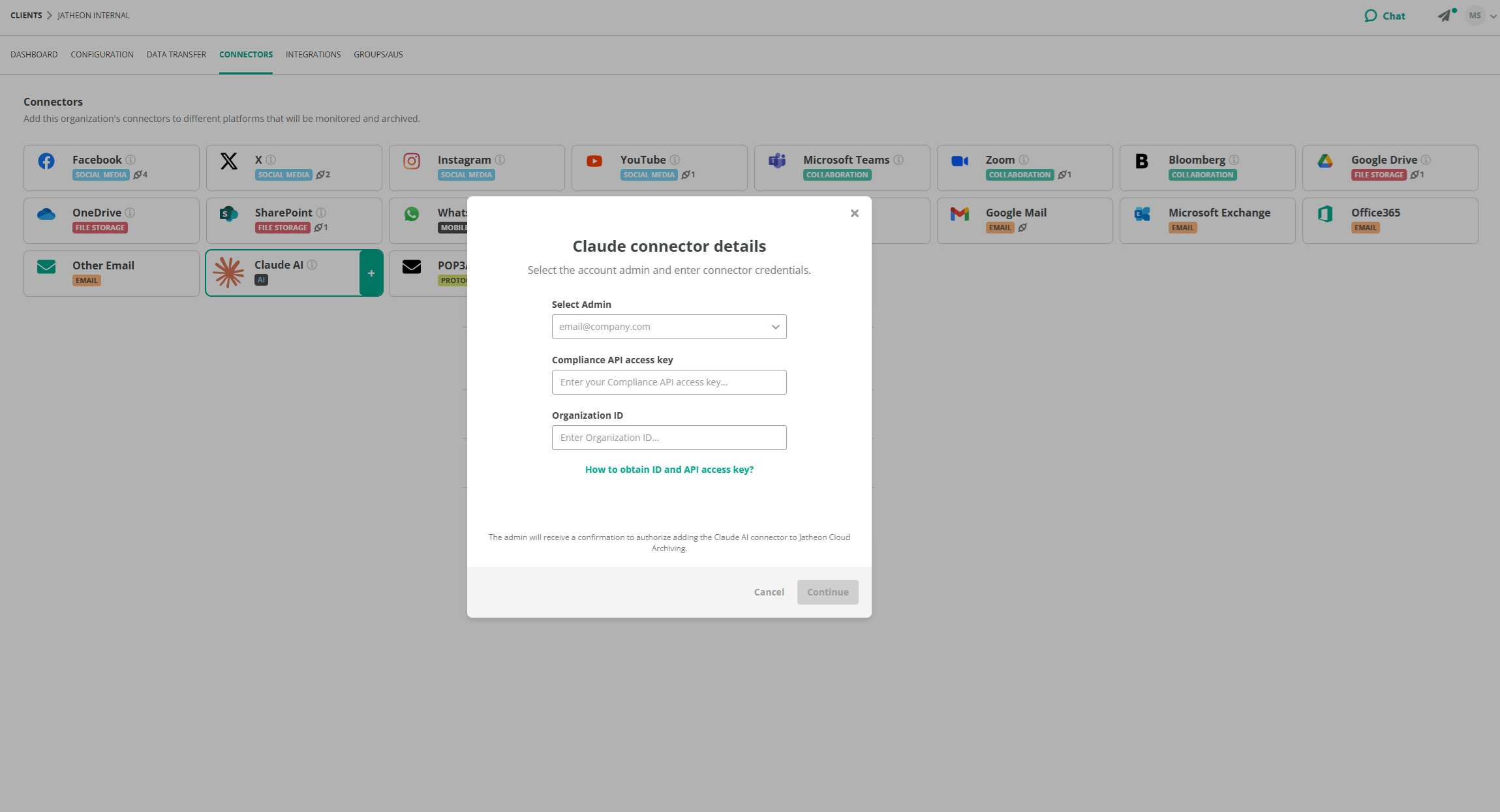Click the Claude AI tag labeled AI
Image resolution: width=1500 pixels, height=812 pixels.
(x=261, y=280)
